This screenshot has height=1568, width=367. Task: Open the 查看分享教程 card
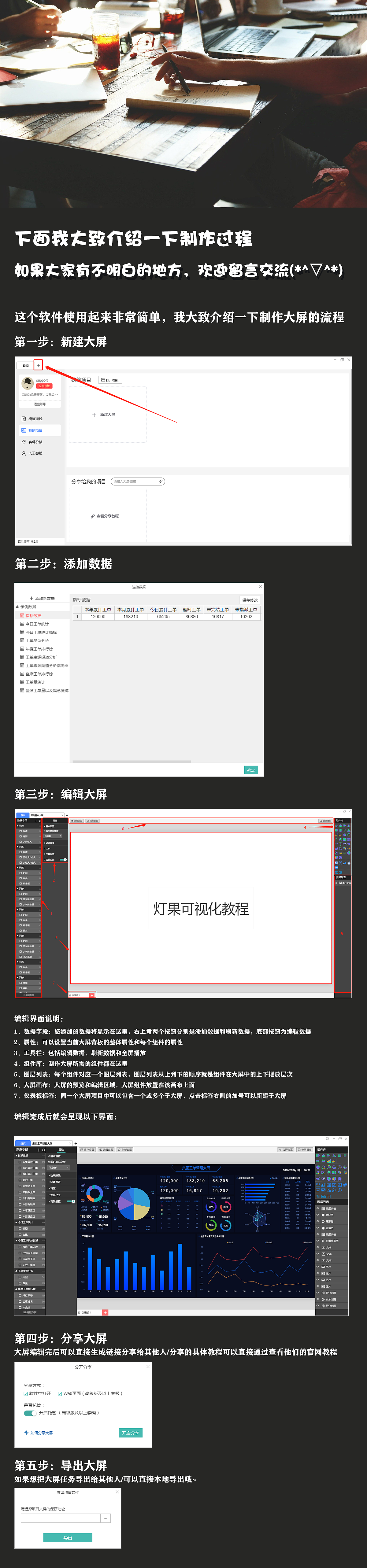point(107,516)
